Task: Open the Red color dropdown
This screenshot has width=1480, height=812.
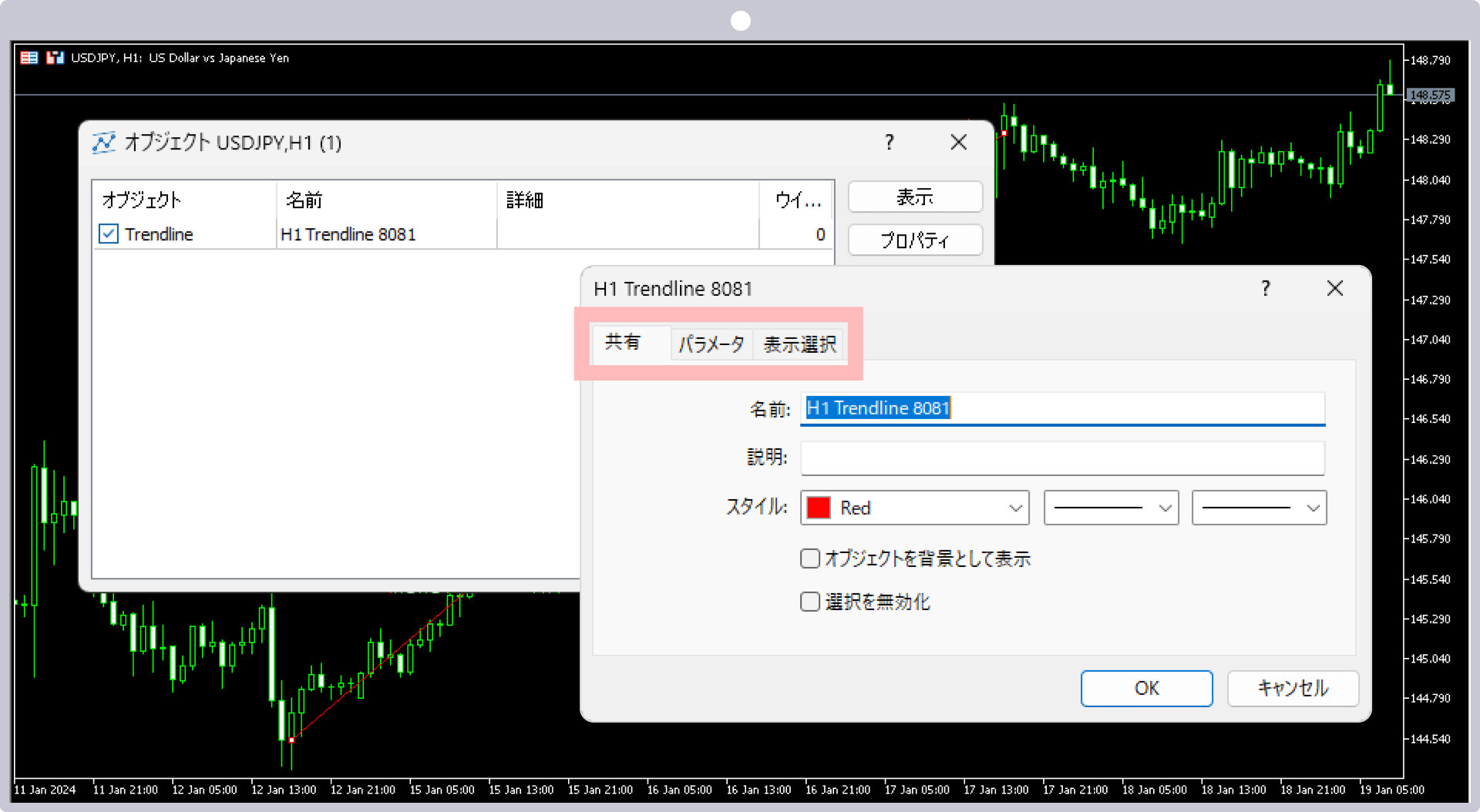Action: point(914,508)
